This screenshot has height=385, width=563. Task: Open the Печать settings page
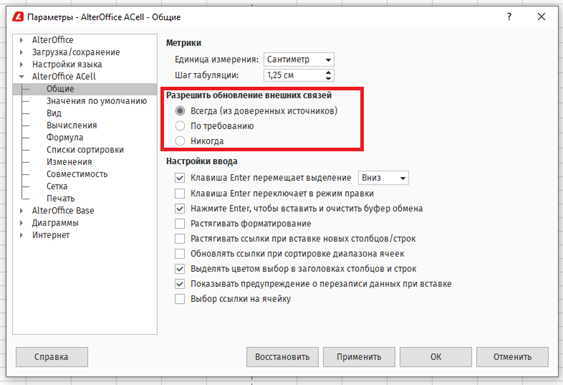click(60, 199)
